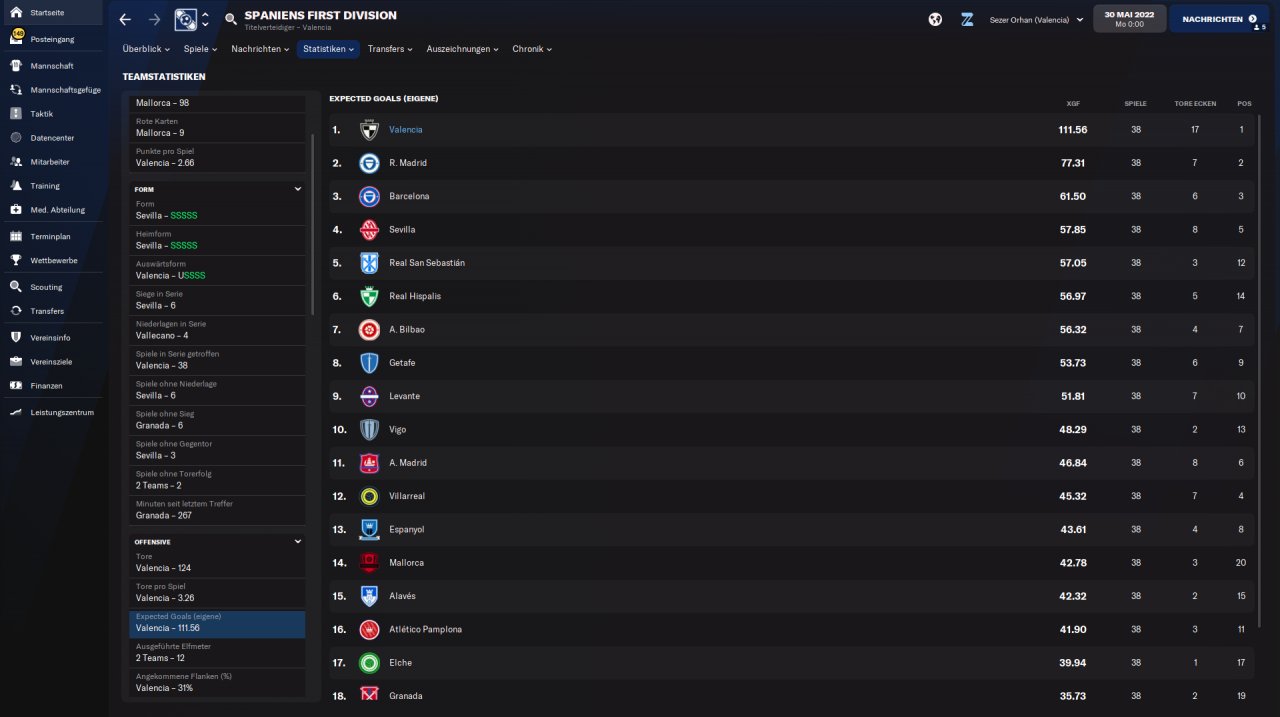Open Real San Sebastián team link
Viewport: 1280px width, 717px height.
click(427, 263)
